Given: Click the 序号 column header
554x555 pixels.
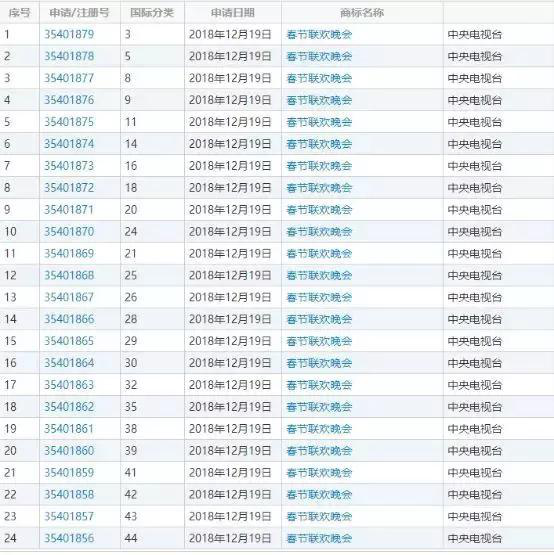Looking at the screenshot, I should pyautogui.click(x=19, y=13).
